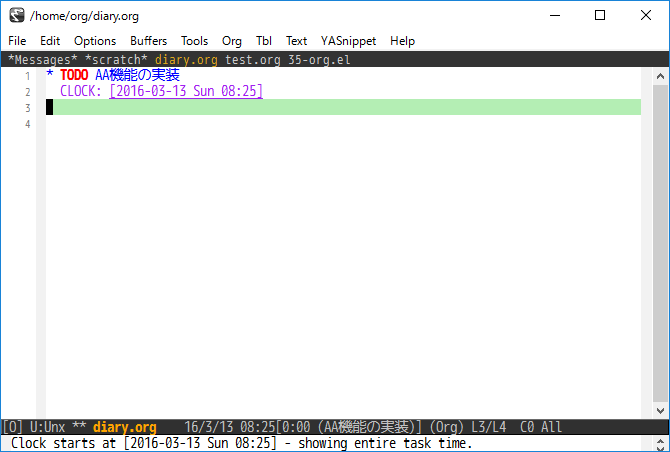Click the TODO keyword in the heading

74,75
